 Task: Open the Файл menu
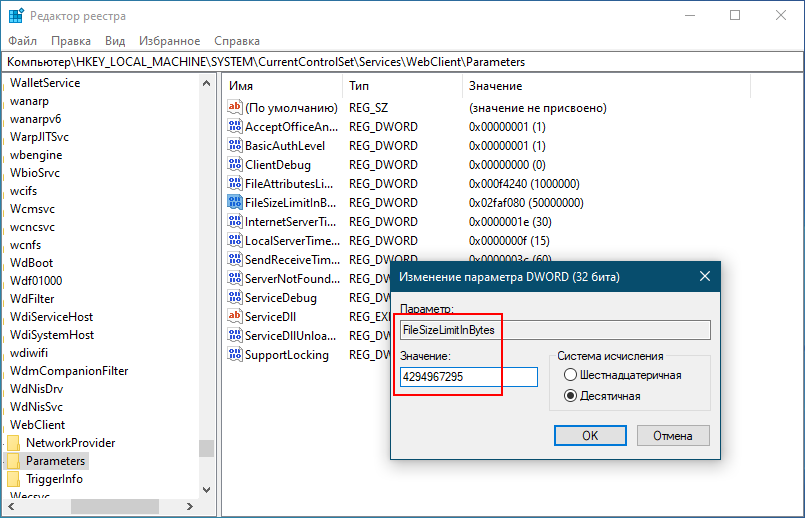pos(22,41)
